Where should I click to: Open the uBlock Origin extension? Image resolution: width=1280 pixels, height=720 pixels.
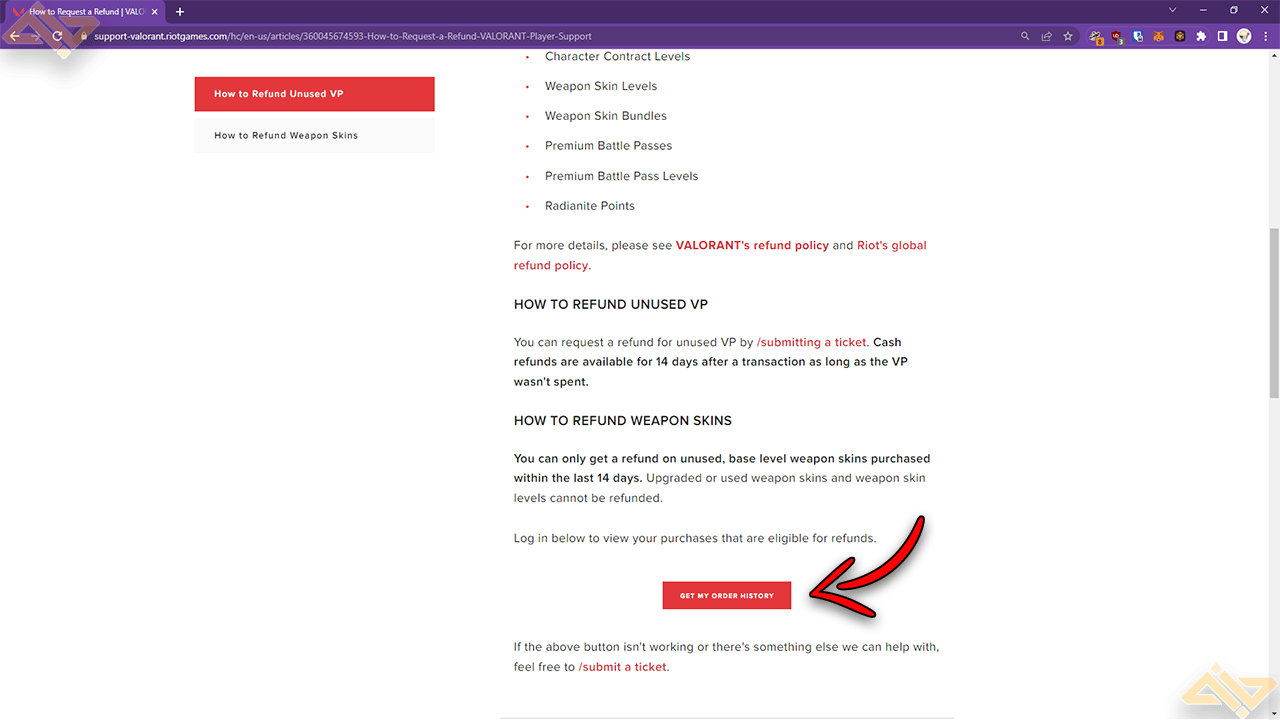tap(1117, 36)
